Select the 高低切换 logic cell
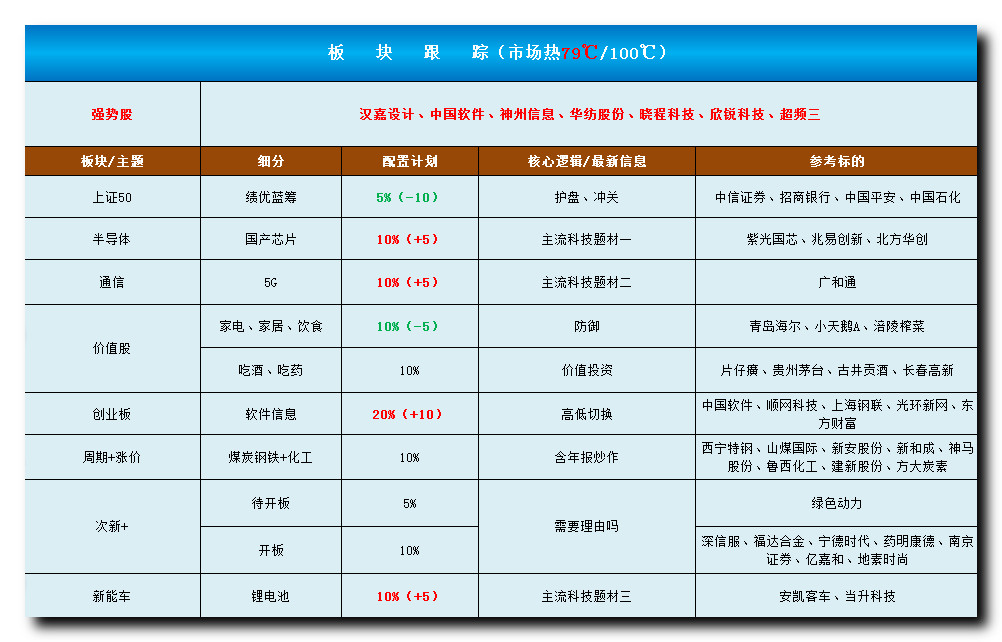 (x=586, y=414)
